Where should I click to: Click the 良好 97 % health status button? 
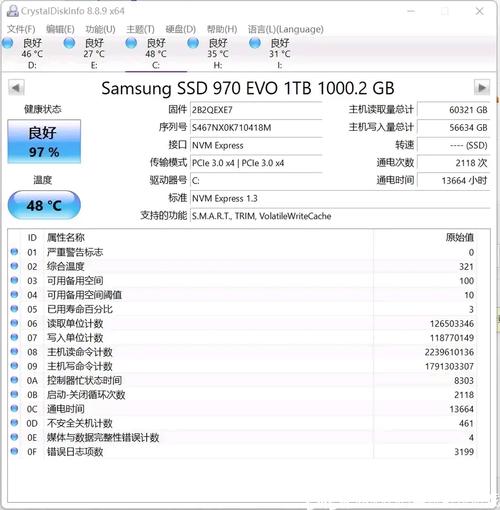coord(44,142)
